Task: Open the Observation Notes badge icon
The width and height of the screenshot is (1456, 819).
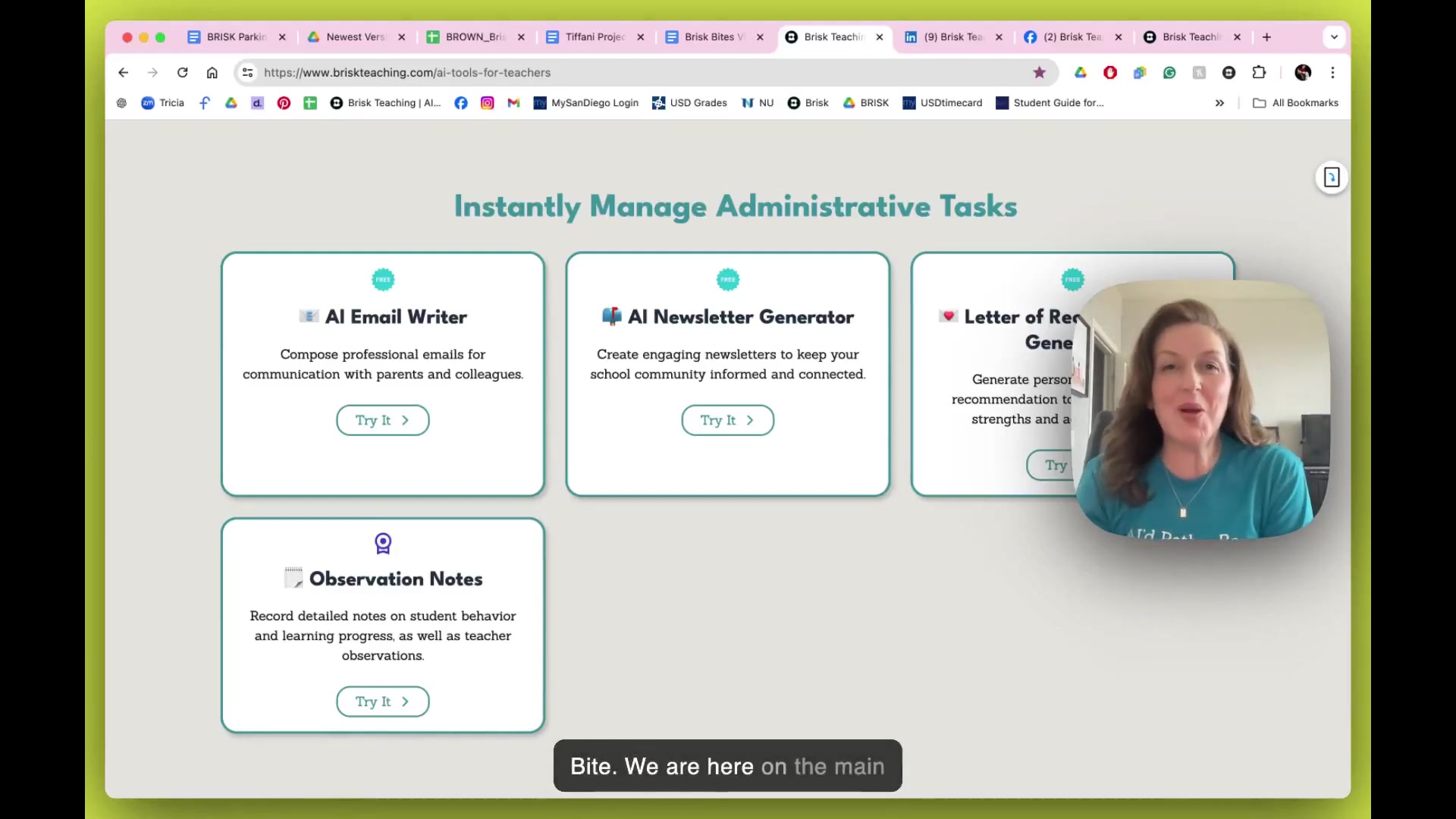Action: pyautogui.click(x=383, y=543)
